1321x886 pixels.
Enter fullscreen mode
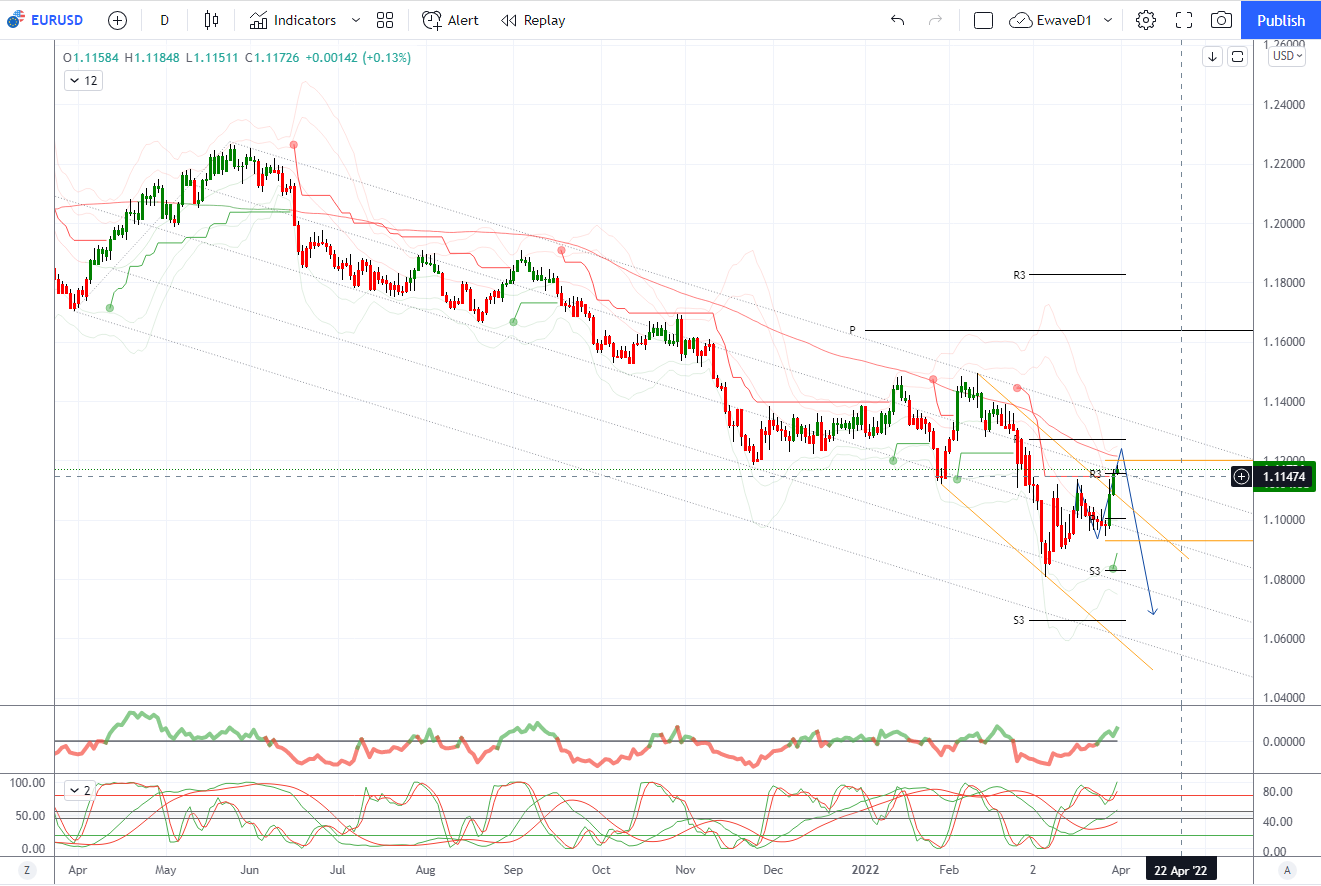[1184, 20]
